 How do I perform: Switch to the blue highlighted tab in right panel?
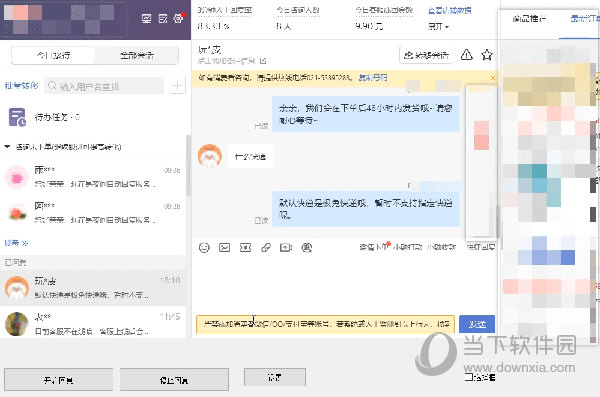(x=584, y=18)
